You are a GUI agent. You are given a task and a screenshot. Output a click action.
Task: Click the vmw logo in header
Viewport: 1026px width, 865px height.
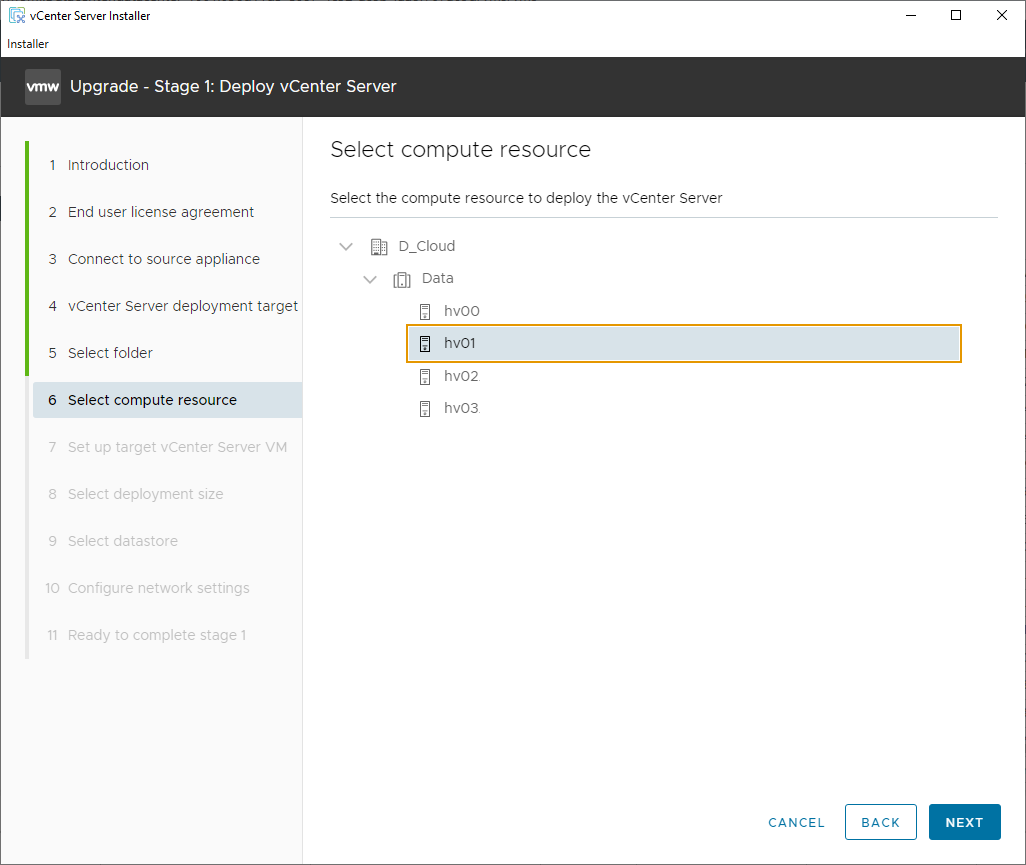[43, 87]
